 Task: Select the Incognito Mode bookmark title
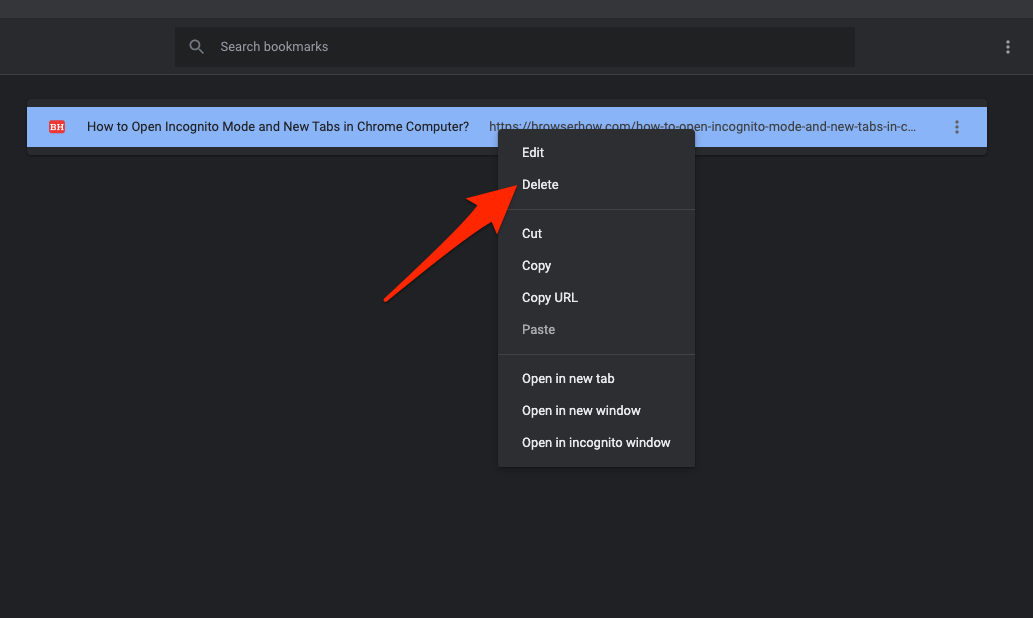[278, 126]
